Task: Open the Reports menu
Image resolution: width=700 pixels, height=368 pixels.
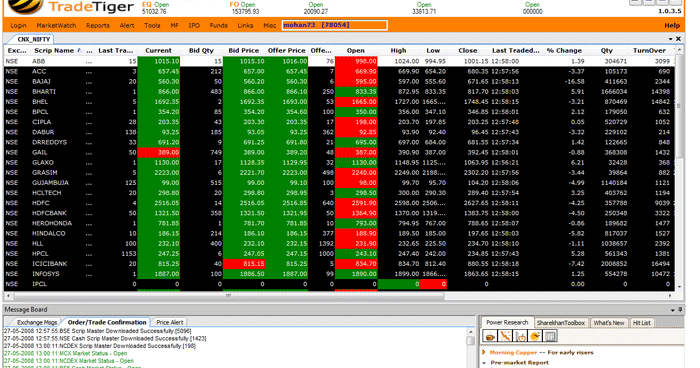Action: [98, 25]
